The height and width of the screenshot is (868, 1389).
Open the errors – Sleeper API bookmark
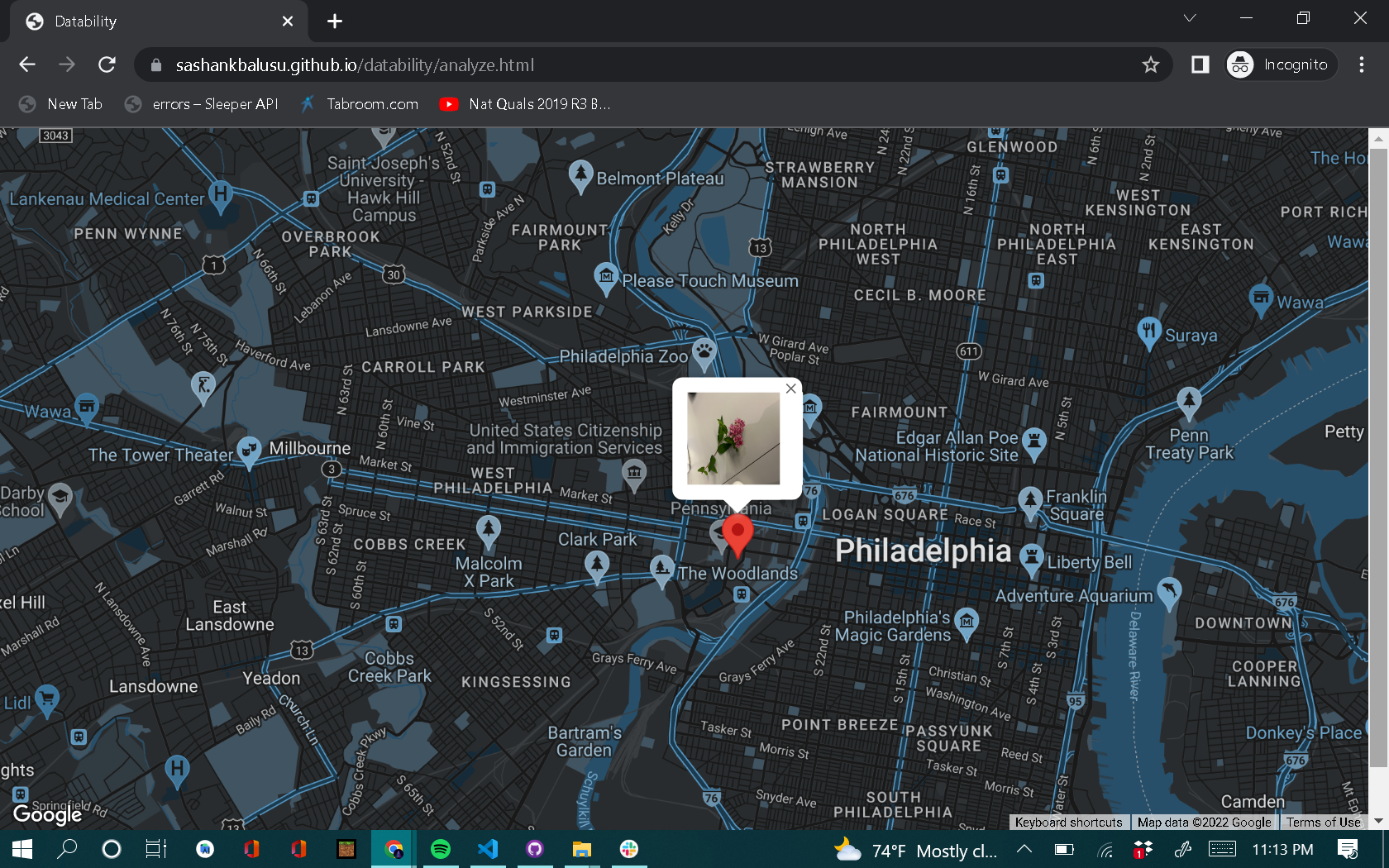coord(202,104)
